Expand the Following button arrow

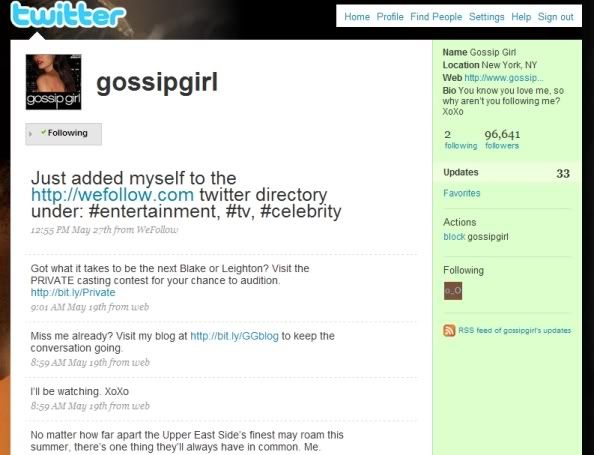click(x=31, y=134)
